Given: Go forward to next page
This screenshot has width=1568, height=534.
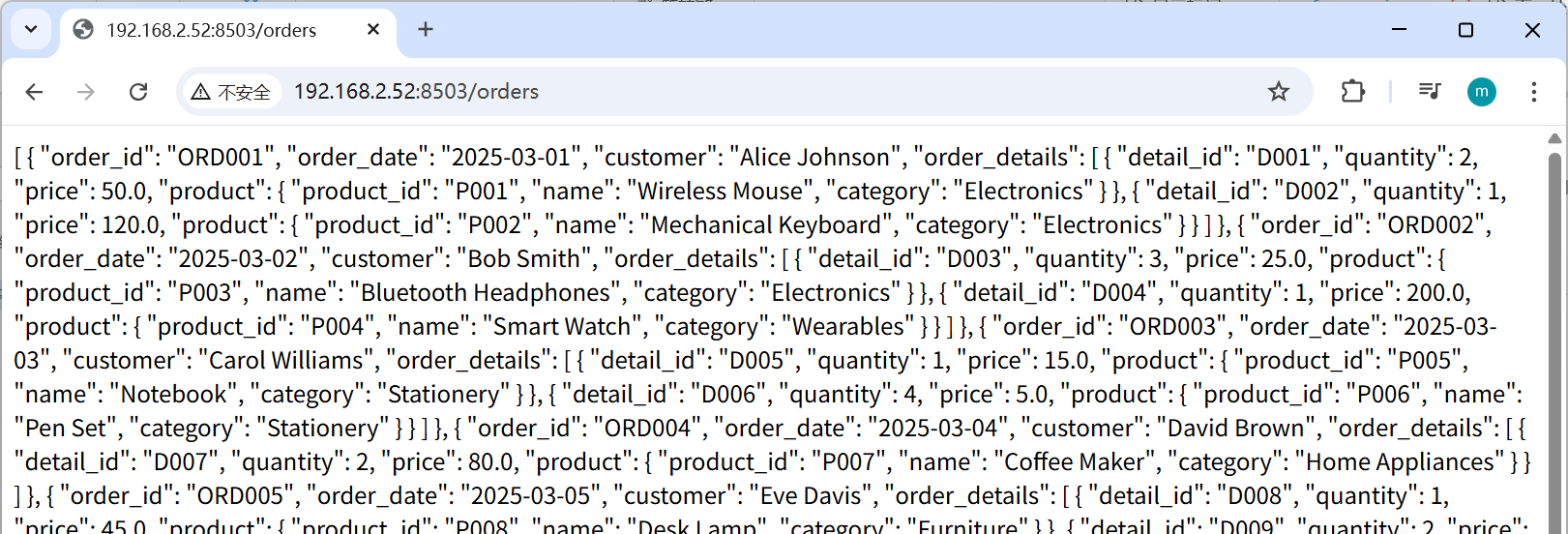Looking at the screenshot, I should 86,92.
